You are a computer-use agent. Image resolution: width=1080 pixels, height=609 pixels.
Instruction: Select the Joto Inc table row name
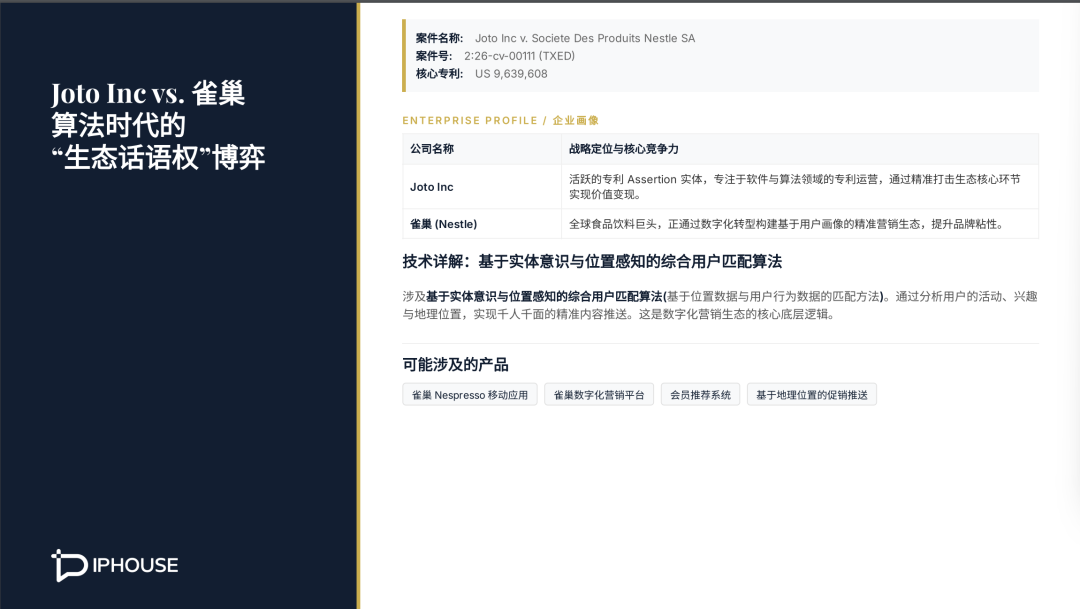(x=431, y=187)
